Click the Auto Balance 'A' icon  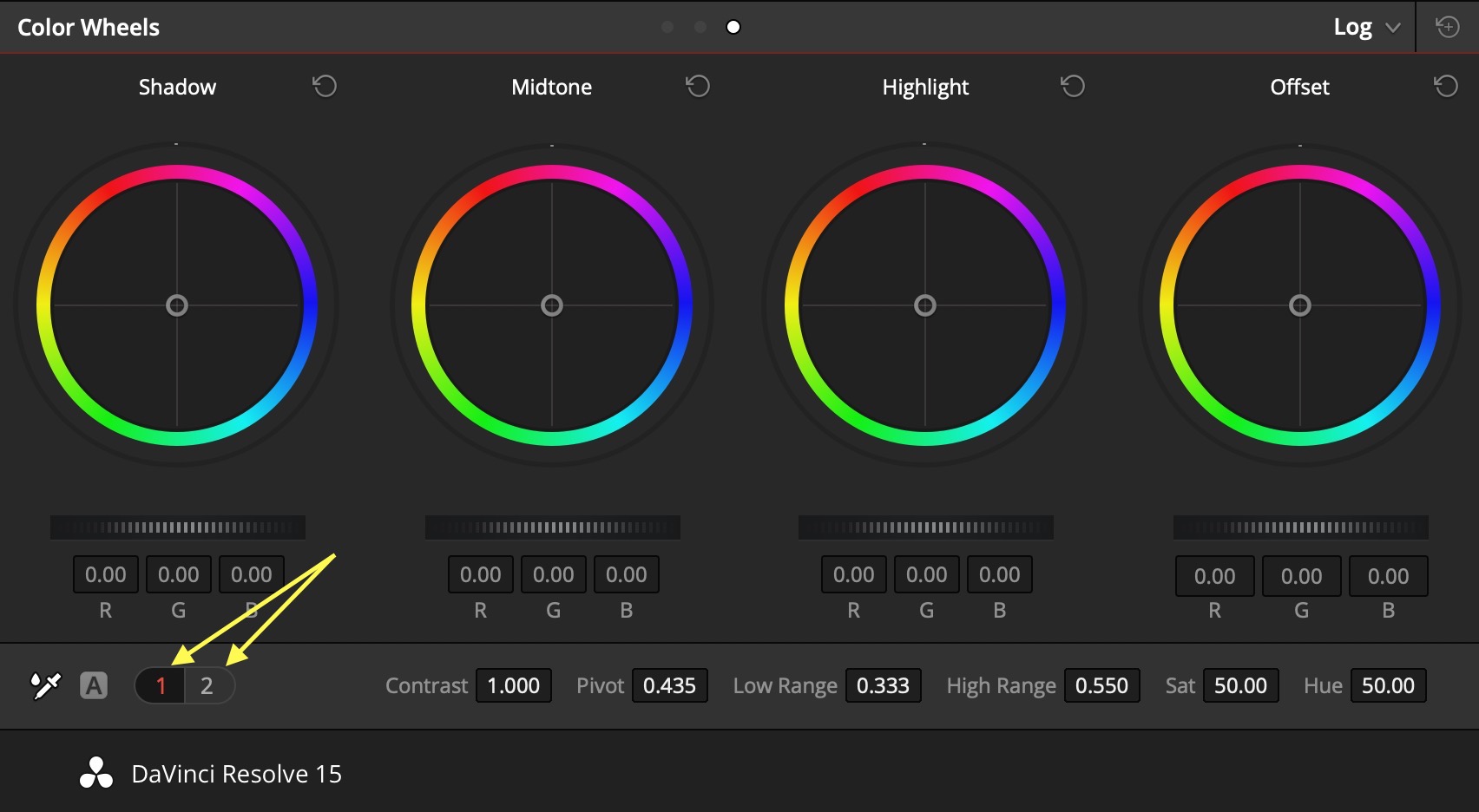[94, 685]
